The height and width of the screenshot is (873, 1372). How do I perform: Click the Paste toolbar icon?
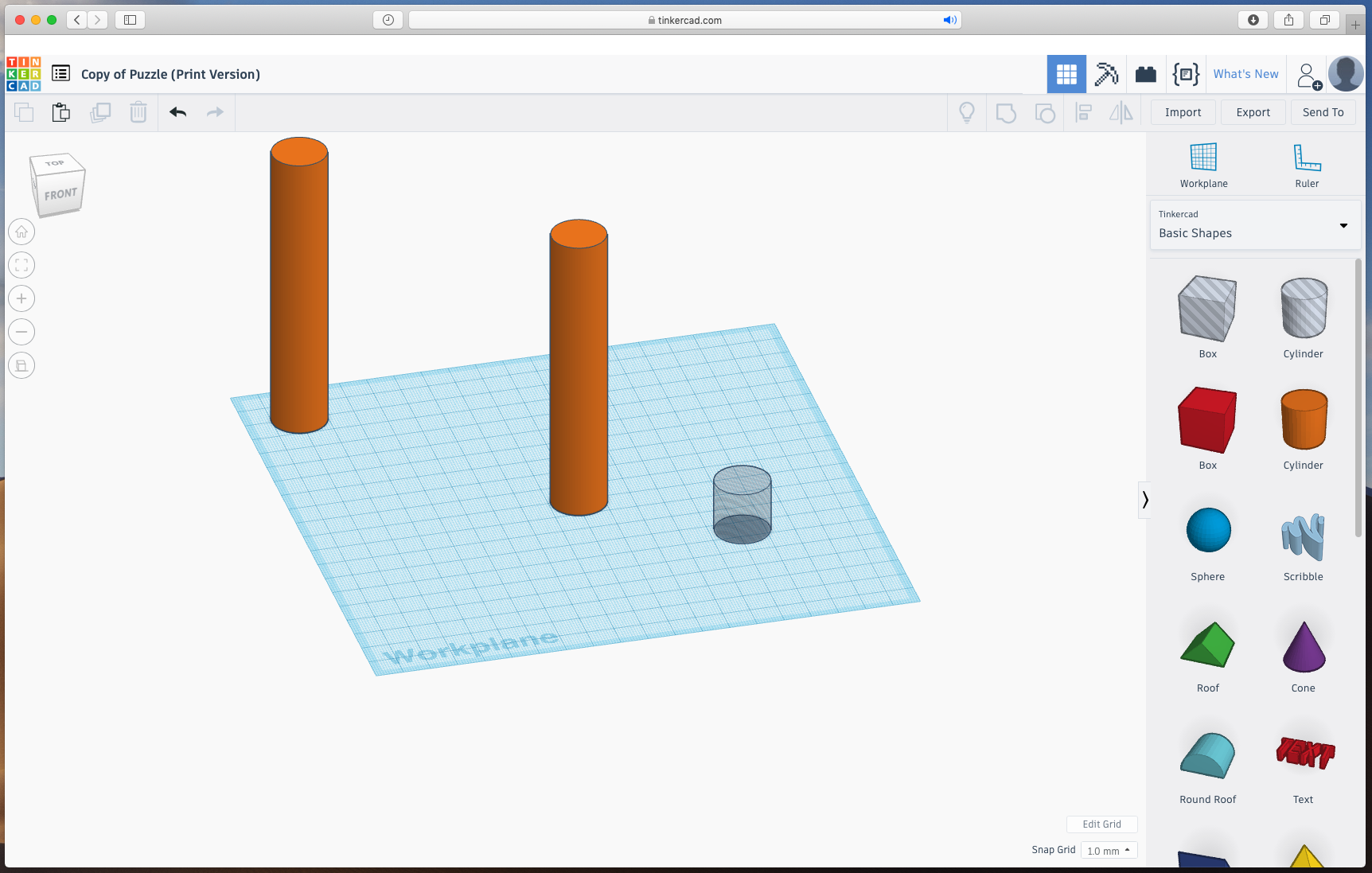(x=61, y=112)
